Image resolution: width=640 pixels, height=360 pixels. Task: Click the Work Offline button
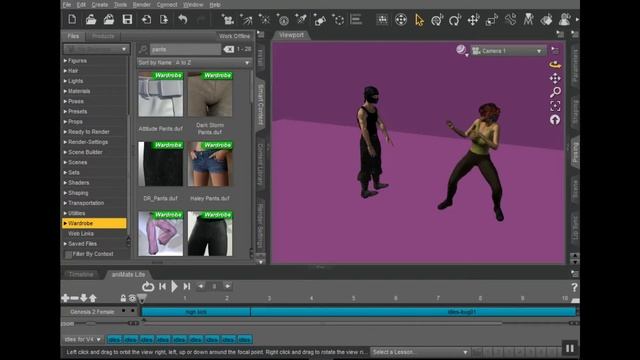click(x=234, y=36)
